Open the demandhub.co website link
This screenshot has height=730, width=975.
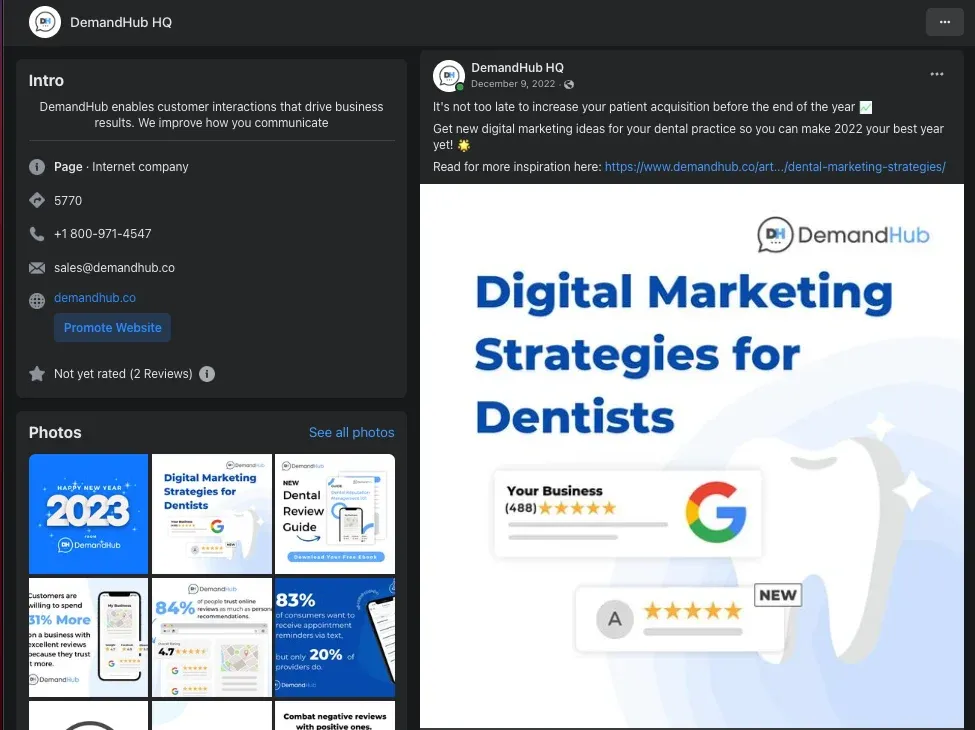pyautogui.click(x=95, y=298)
